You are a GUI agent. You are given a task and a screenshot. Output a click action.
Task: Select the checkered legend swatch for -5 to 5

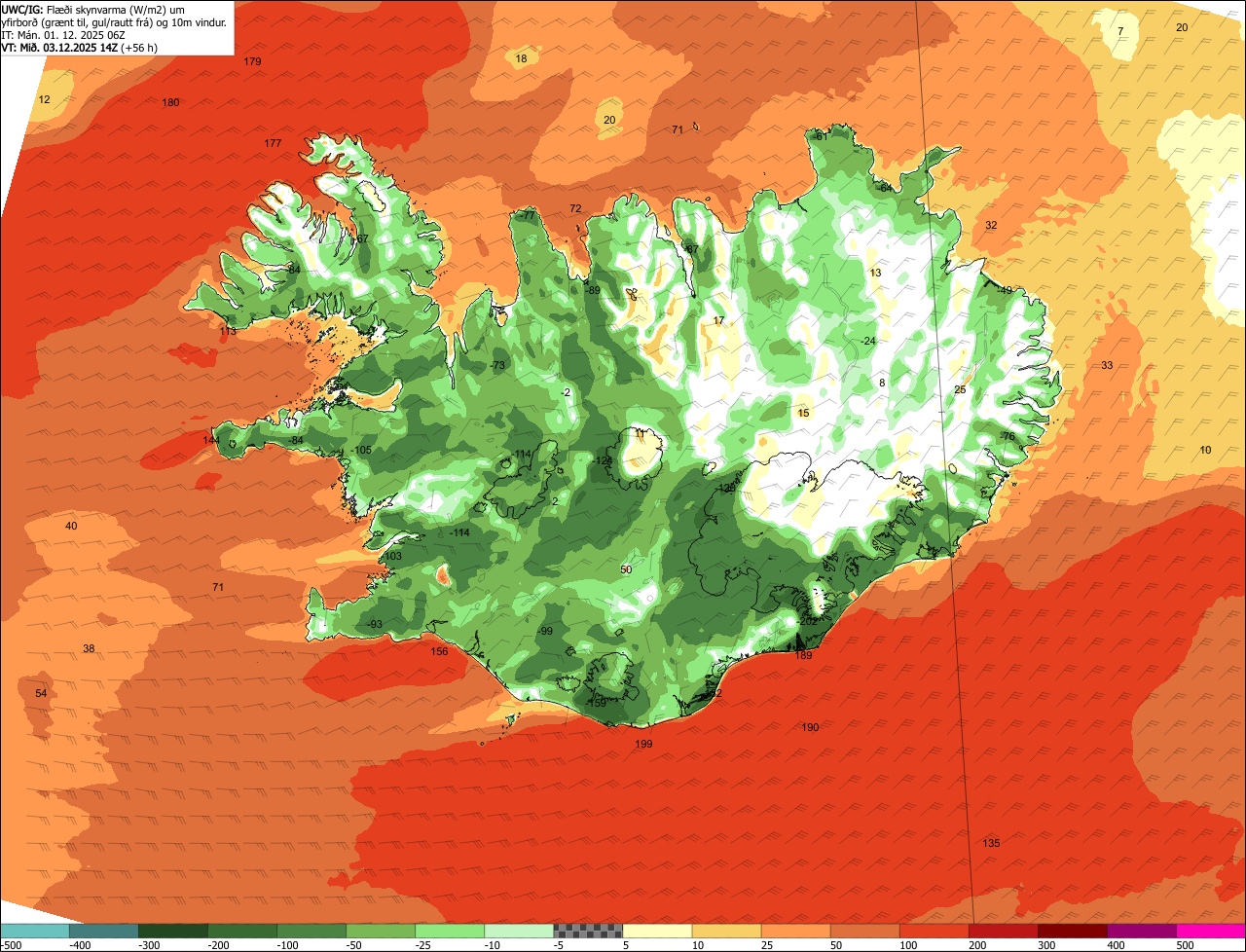pyautogui.click(x=588, y=931)
